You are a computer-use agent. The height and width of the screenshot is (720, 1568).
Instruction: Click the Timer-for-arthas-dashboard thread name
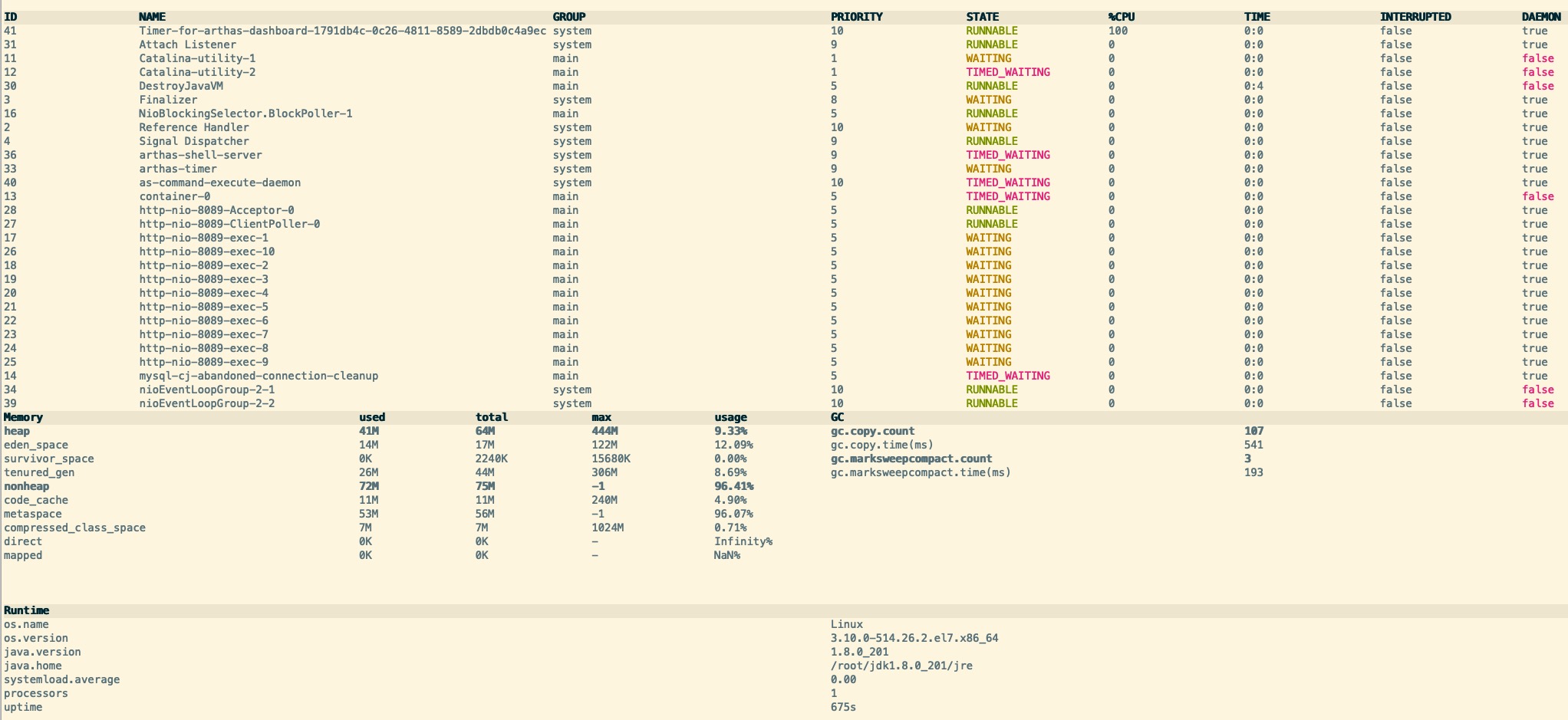pyautogui.click(x=342, y=31)
